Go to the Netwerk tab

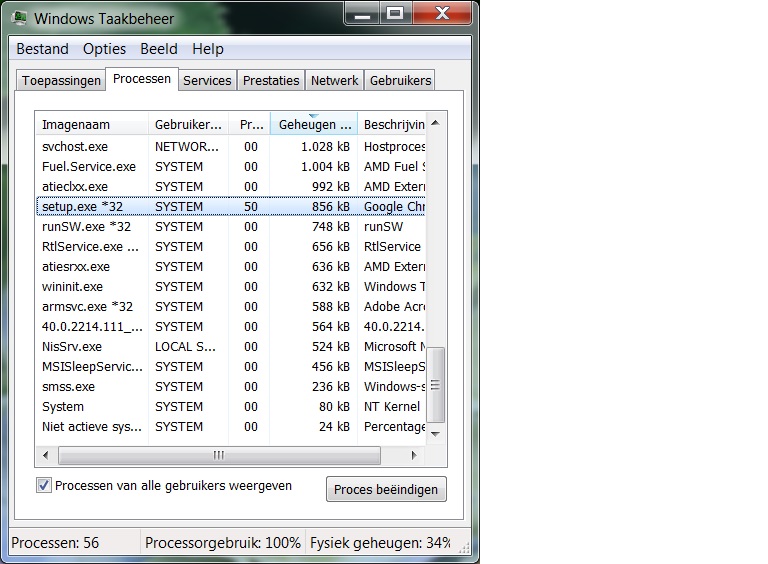point(334,81)
